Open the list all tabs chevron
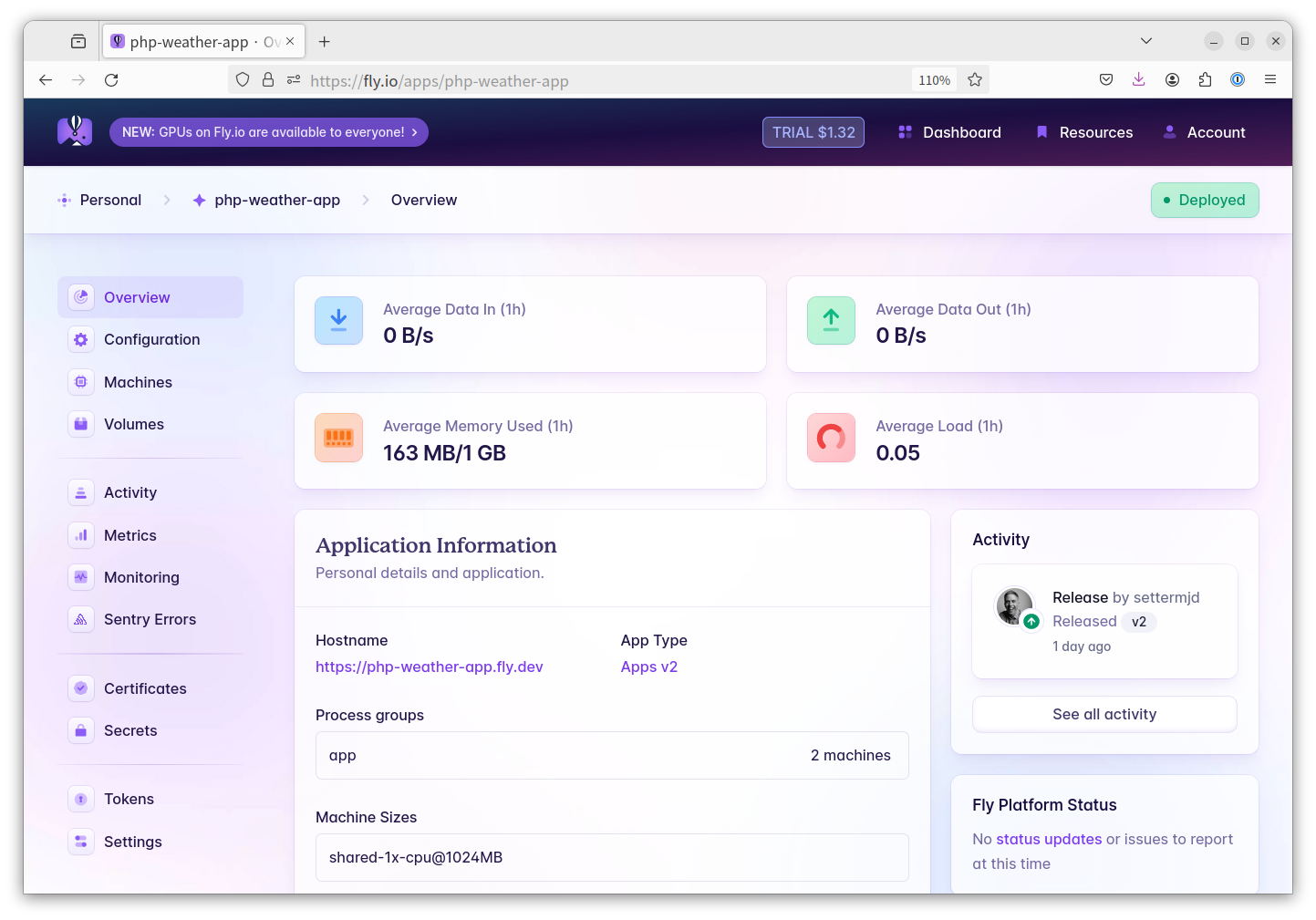Screen dimensions: 1316x920 pos(1146,41)
